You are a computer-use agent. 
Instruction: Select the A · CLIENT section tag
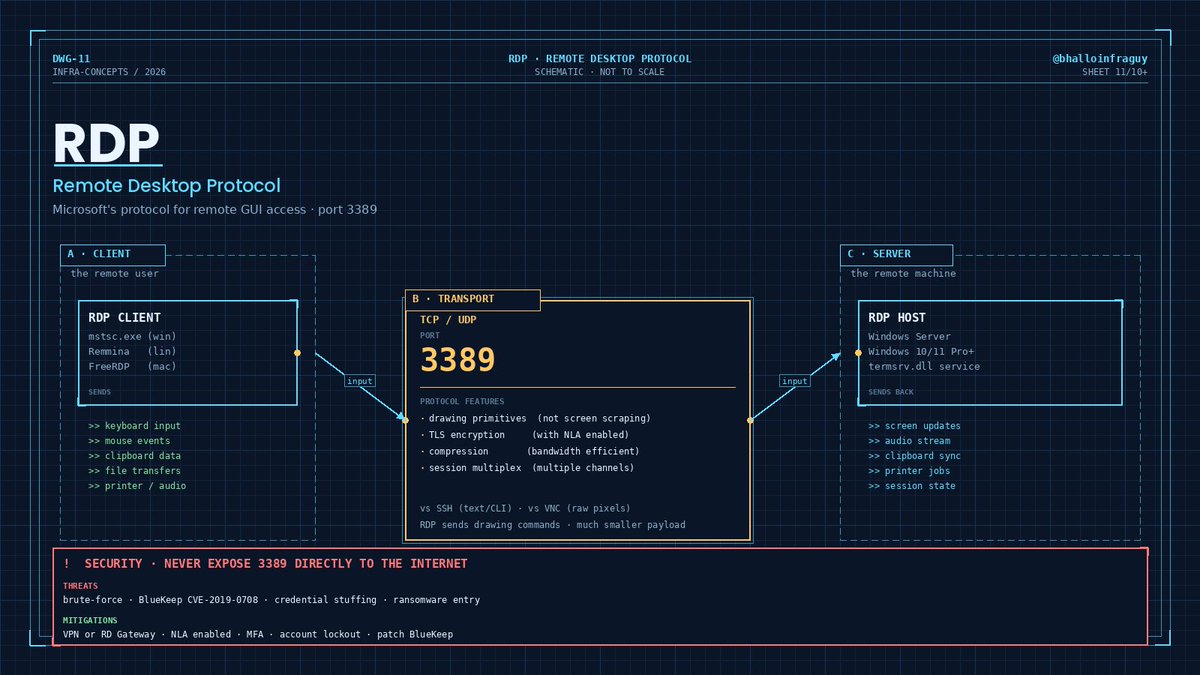(112, 254)
